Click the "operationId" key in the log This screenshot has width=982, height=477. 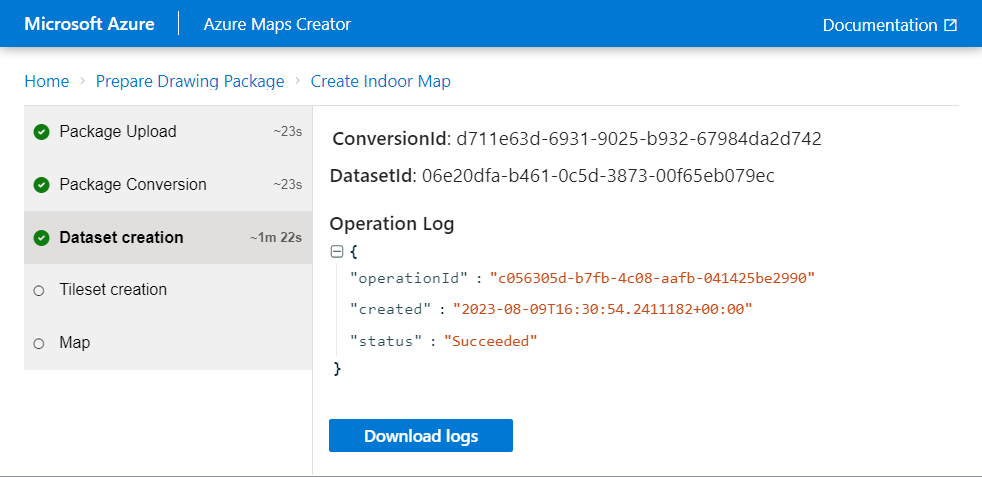click(409, 278)
